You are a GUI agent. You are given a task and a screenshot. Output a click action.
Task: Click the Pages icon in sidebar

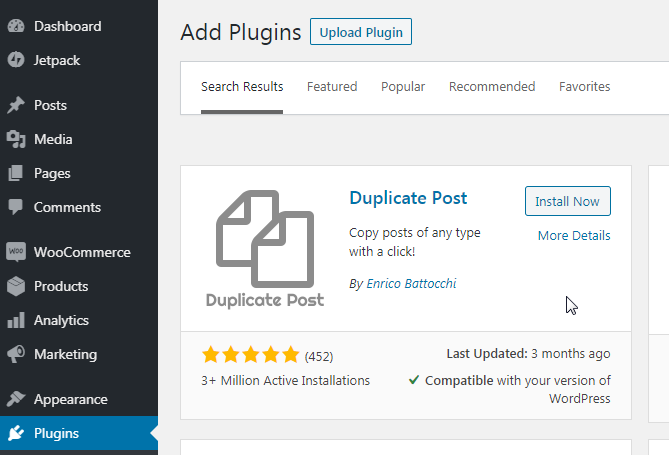(15, 173)
